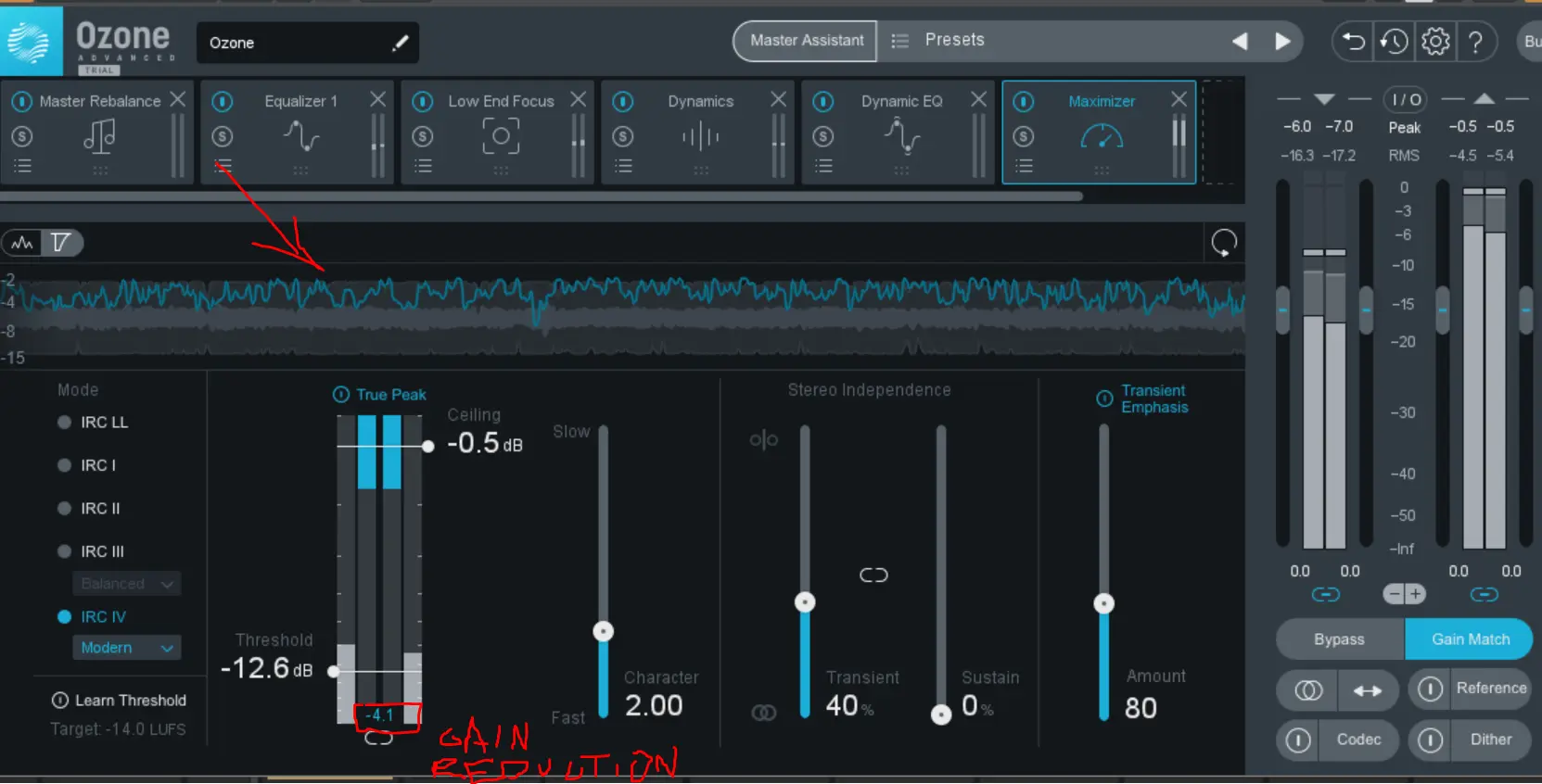This screenshot has width=1542, height=784.
Task: Remove the Dynamics module
Action: tap(778, 99)
